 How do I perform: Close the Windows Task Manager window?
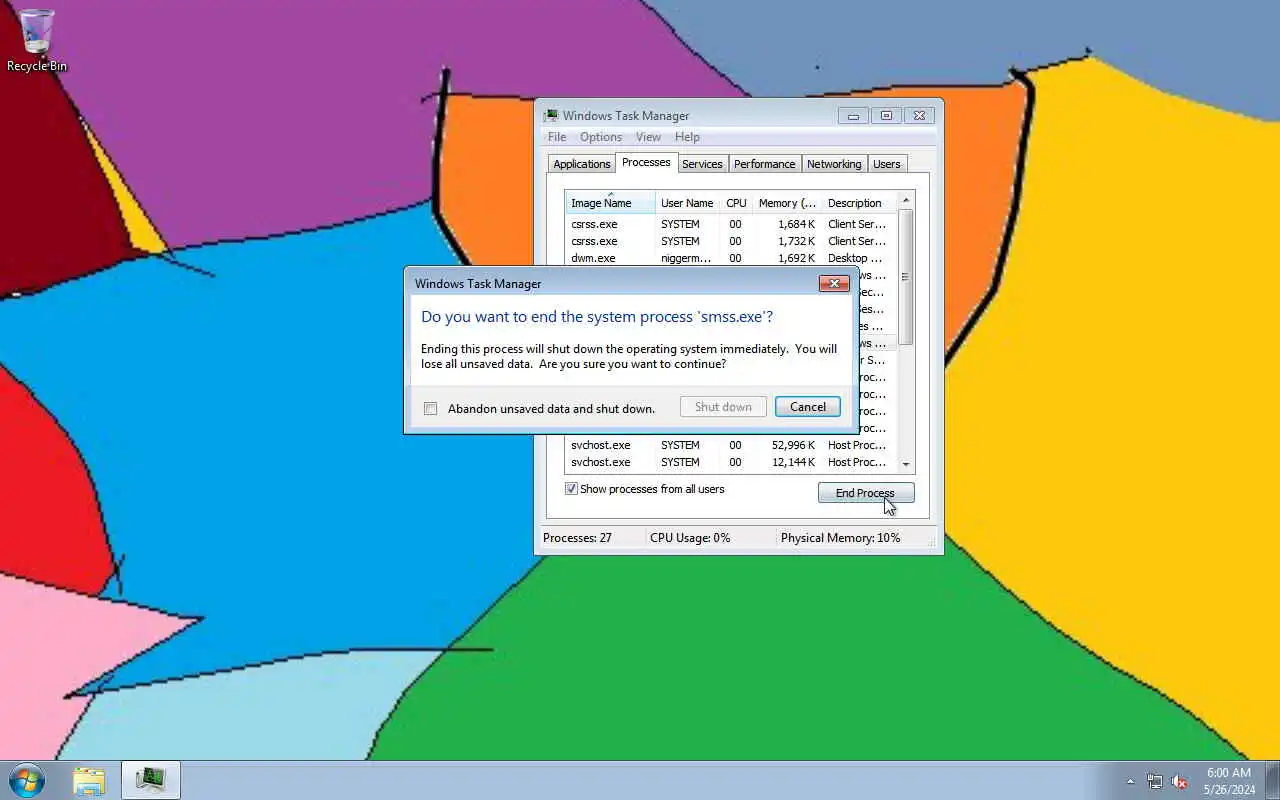click(920, 116)
